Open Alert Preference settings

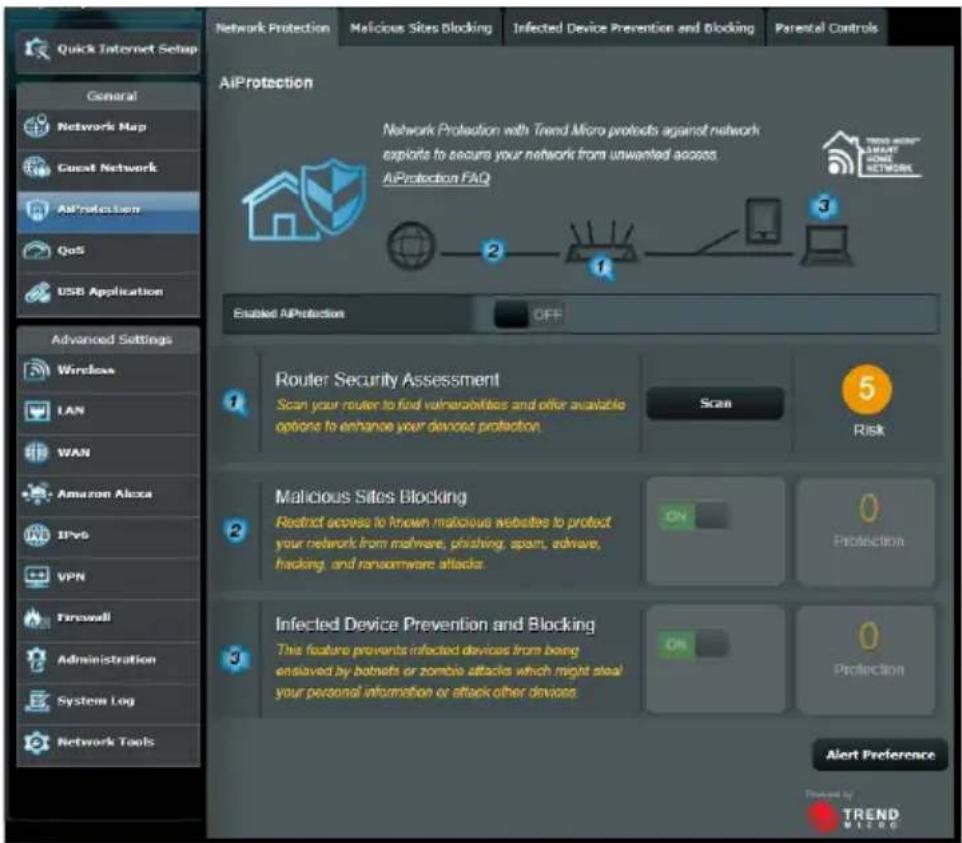(880, 755)
